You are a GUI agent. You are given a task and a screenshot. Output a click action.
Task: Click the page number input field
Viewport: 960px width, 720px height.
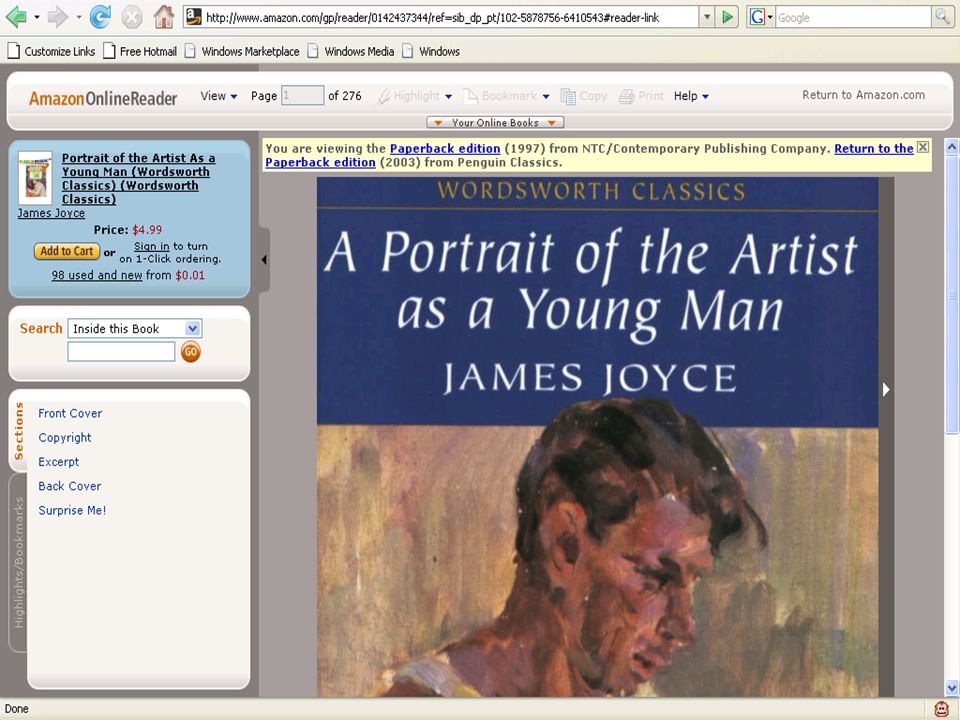(302, 96)
